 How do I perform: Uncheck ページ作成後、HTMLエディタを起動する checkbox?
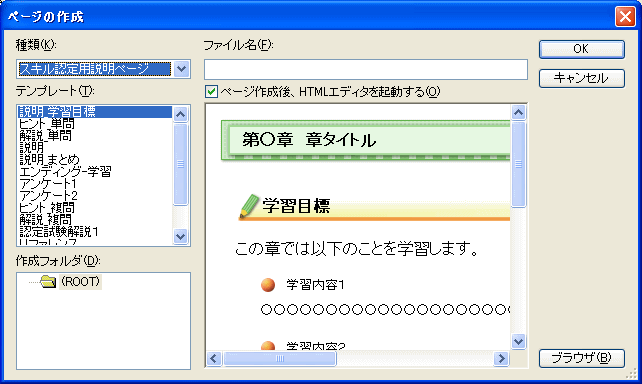(211, 92)
